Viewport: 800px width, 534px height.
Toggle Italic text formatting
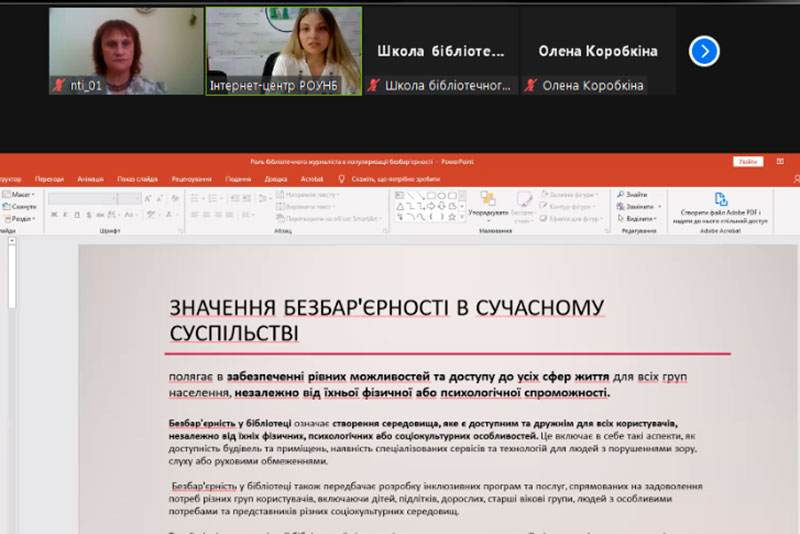point(64,214)
